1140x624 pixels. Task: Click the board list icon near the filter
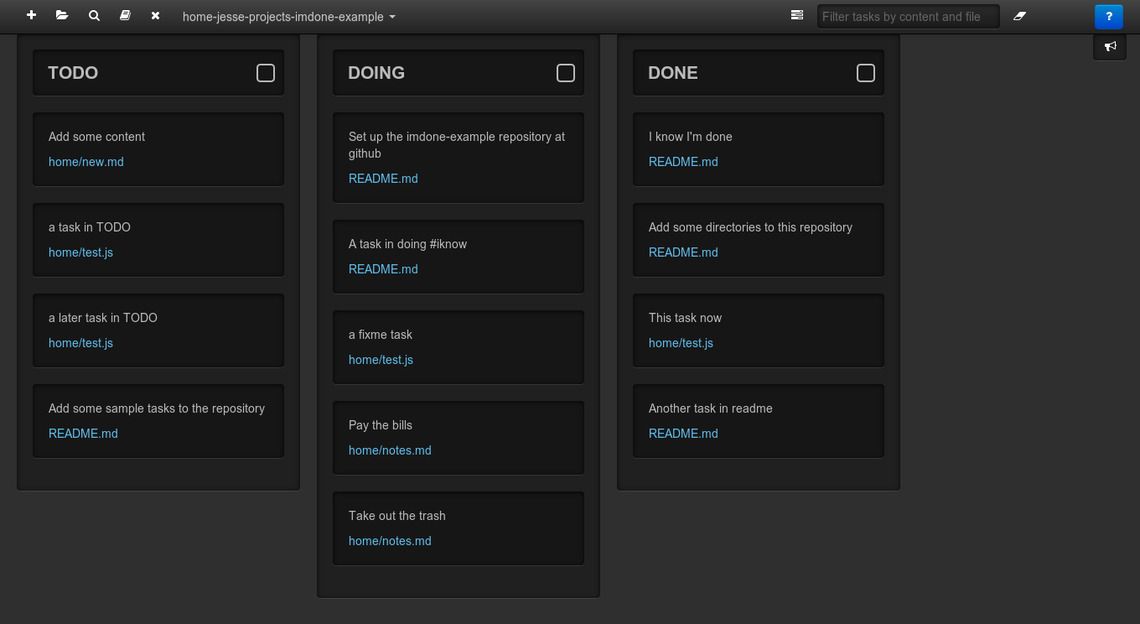click(x=796, y=15)
